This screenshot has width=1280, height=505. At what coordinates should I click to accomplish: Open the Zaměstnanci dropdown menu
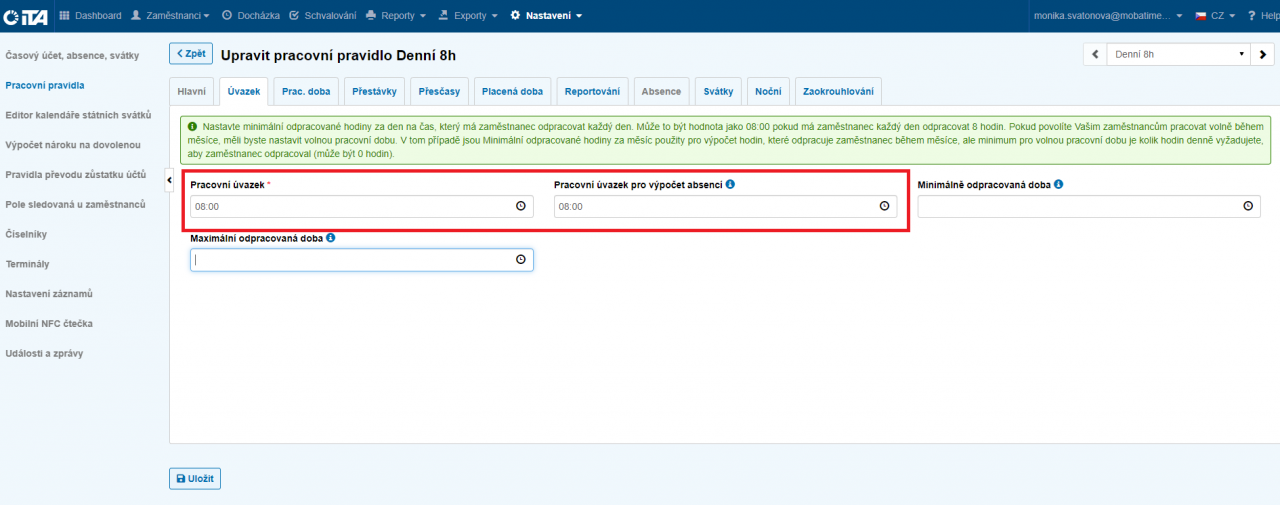point(171,15)
